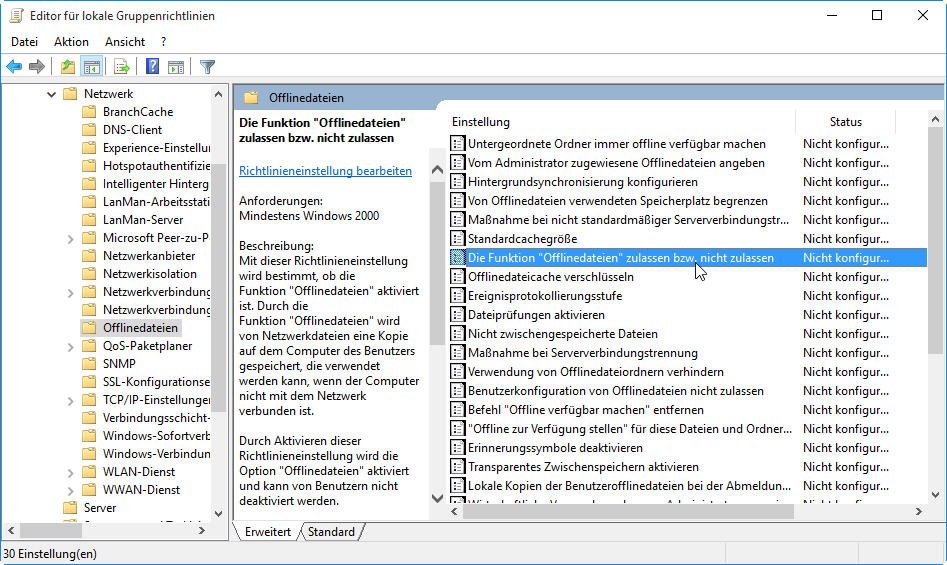
Task: Click the tree pane scroll-up arrow
Action: (x=219, y=94)
